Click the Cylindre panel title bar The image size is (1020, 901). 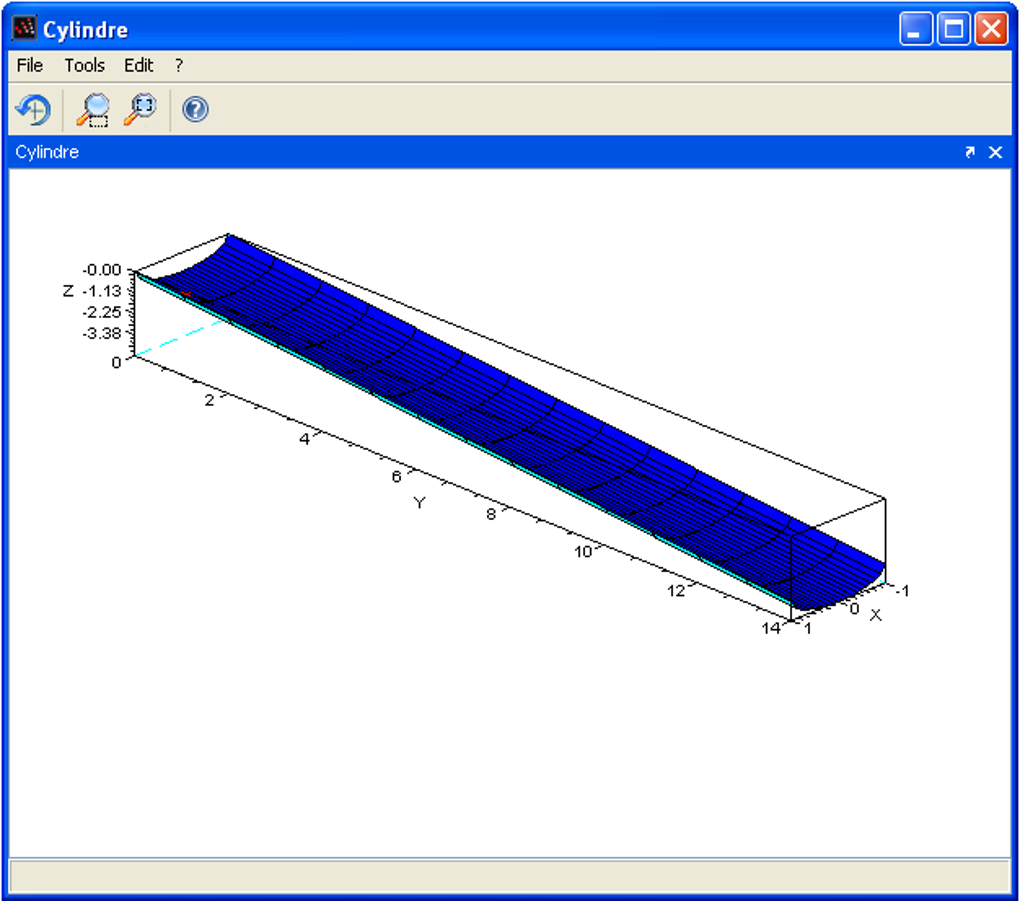(x=510, y=152)
